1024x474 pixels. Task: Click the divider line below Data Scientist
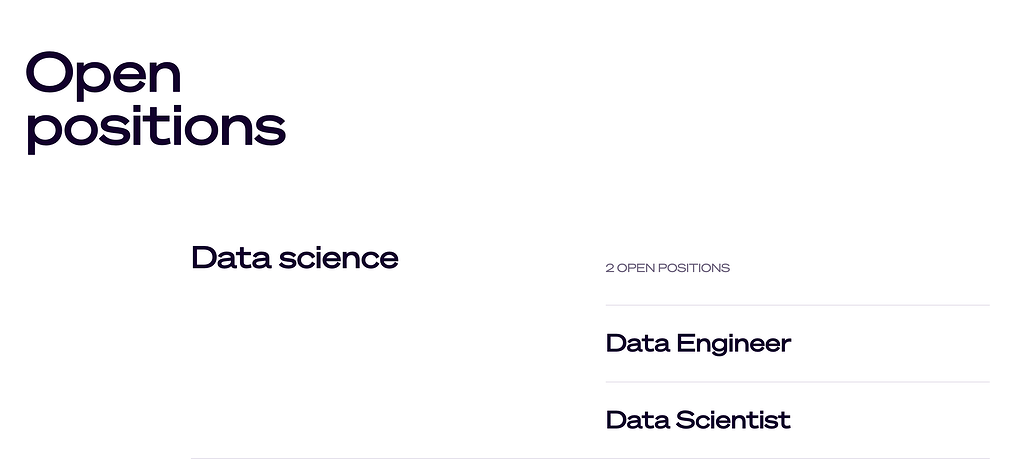click(x=590, y=458)
